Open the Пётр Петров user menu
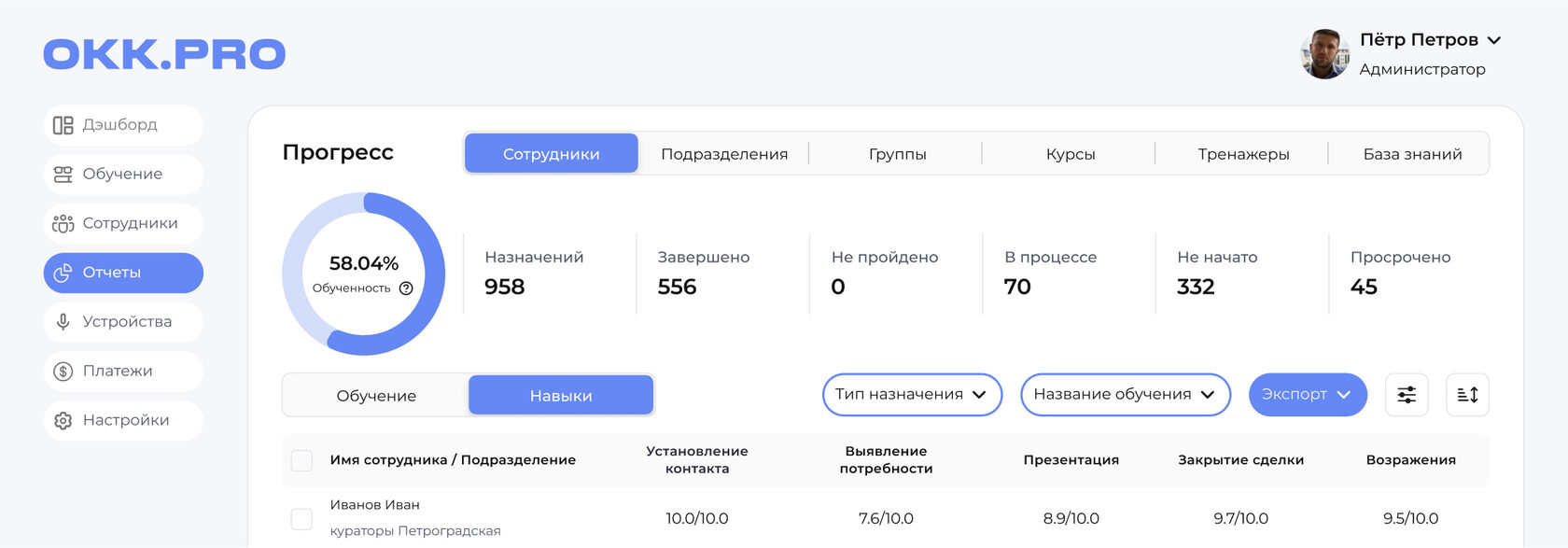1568x548 pixels. [x=1430, y=40]
